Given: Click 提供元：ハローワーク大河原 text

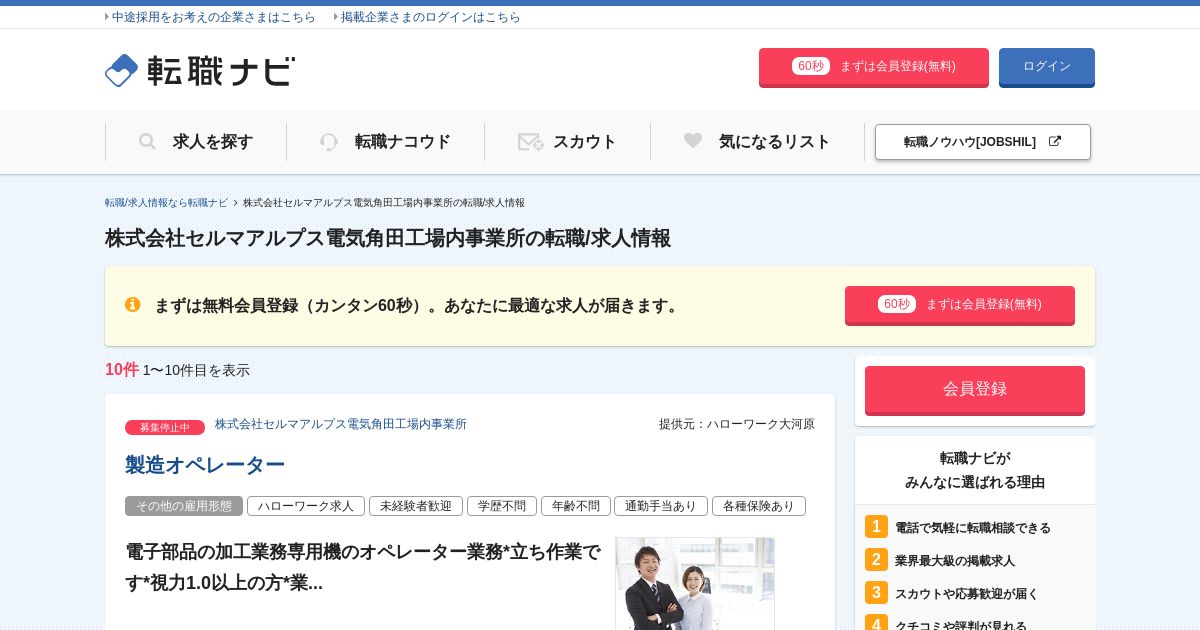Looking at the screenshot, I should [737, 424].
